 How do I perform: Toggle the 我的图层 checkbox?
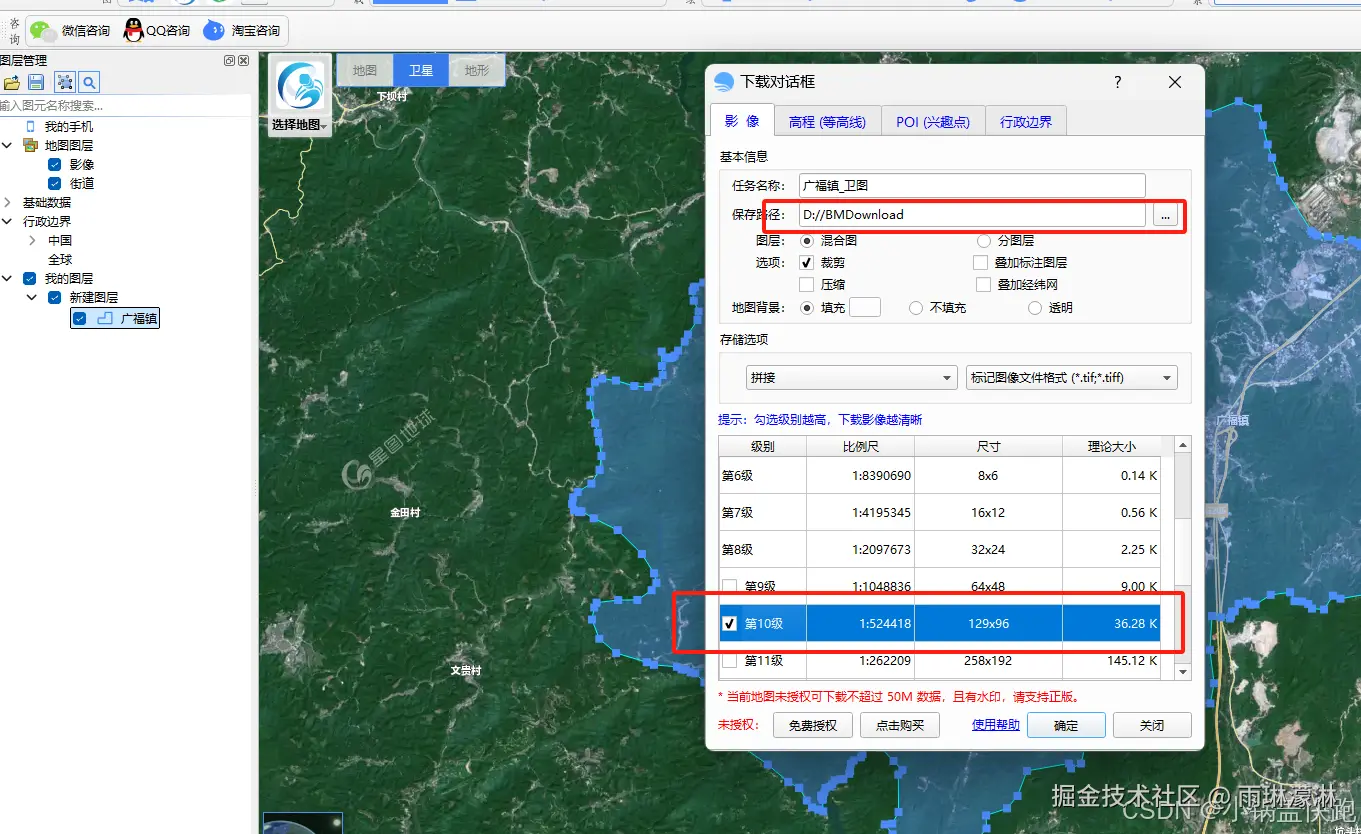[30, 279]
